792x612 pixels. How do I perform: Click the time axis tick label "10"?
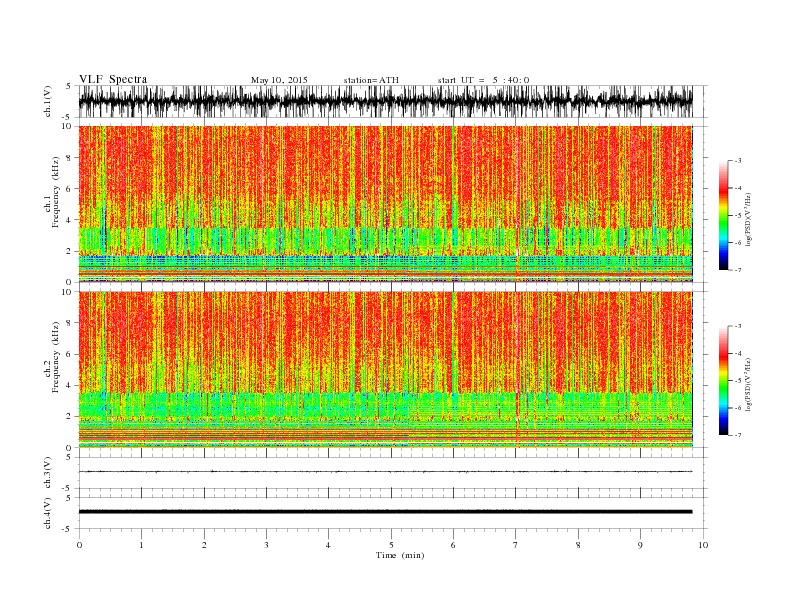pyautogui.click(x=703, y=545)
